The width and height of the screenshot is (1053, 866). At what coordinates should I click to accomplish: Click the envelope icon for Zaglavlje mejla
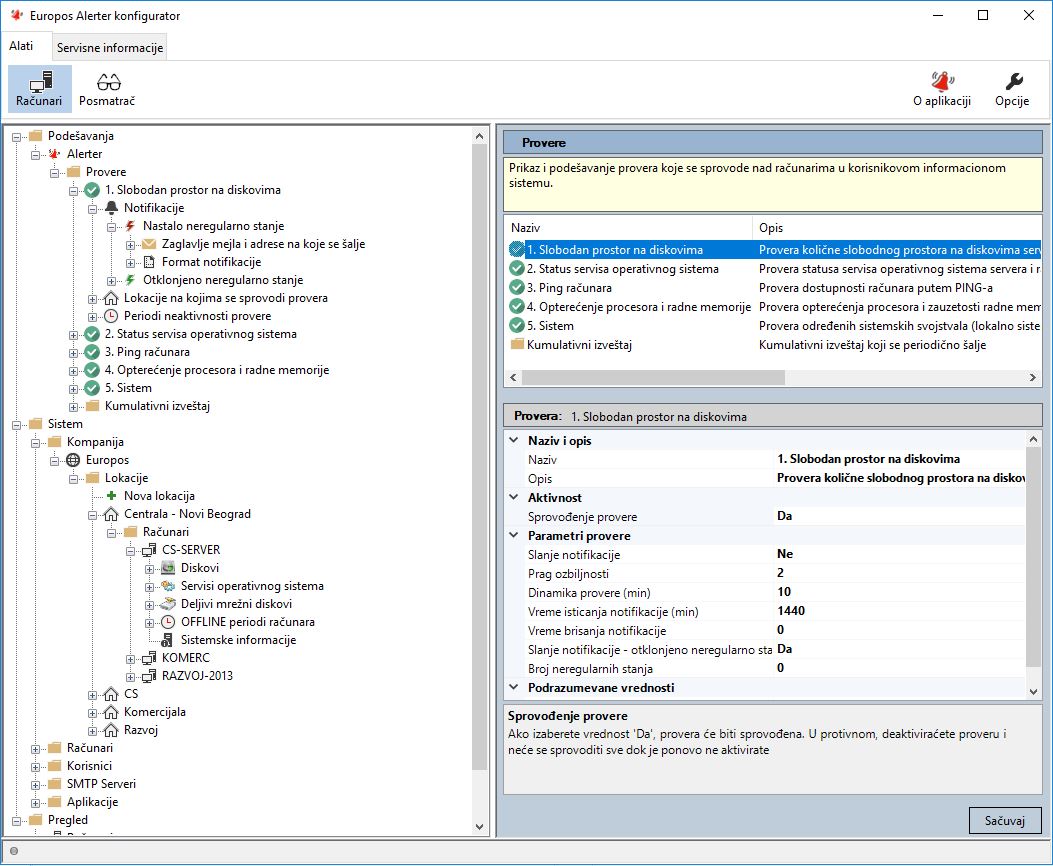(149, 244)
